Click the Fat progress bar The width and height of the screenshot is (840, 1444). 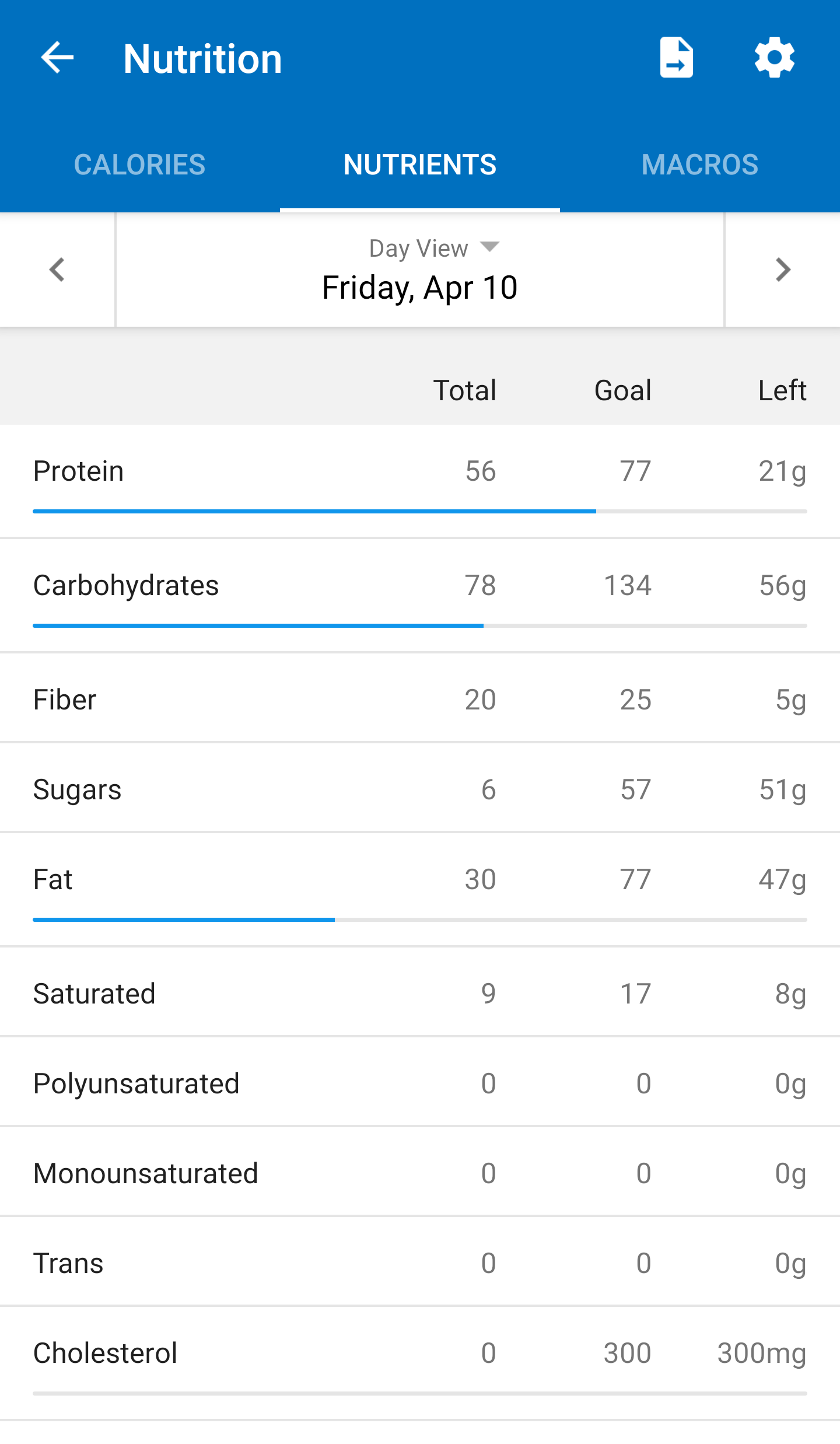point(419,920)
